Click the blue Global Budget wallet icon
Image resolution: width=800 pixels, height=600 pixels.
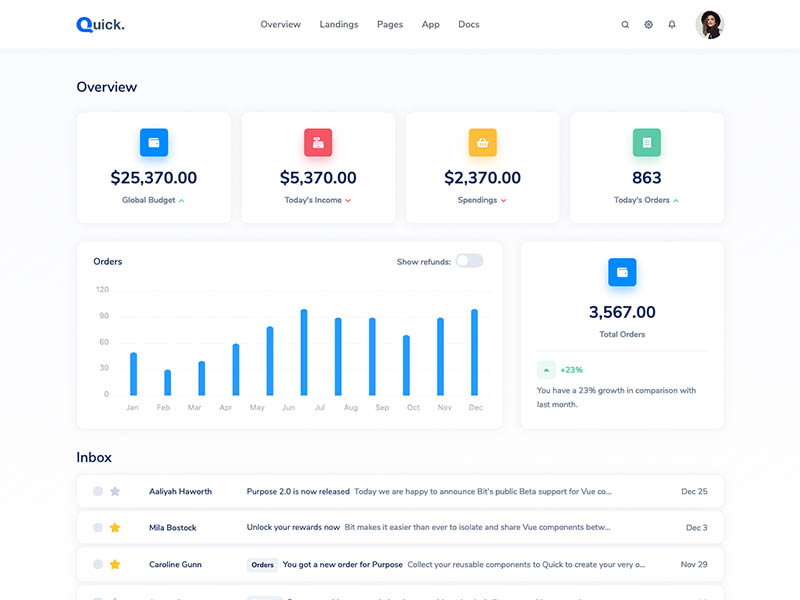pos(154,142)
